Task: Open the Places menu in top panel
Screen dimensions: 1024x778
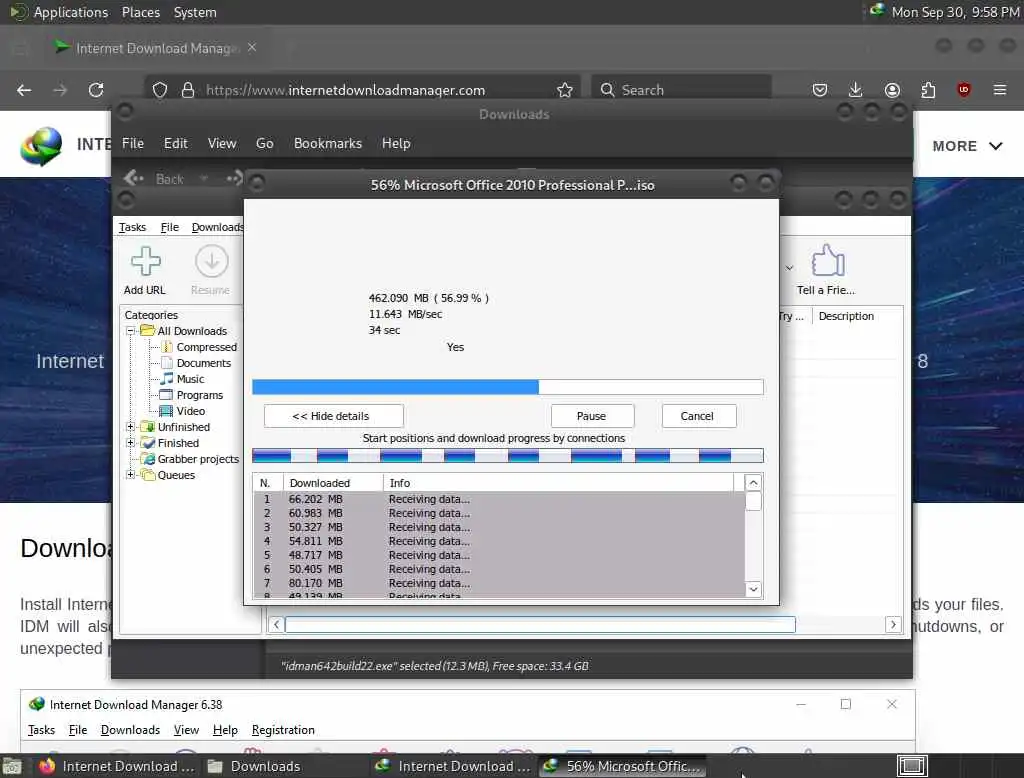Action: click(x=141, y=12)
